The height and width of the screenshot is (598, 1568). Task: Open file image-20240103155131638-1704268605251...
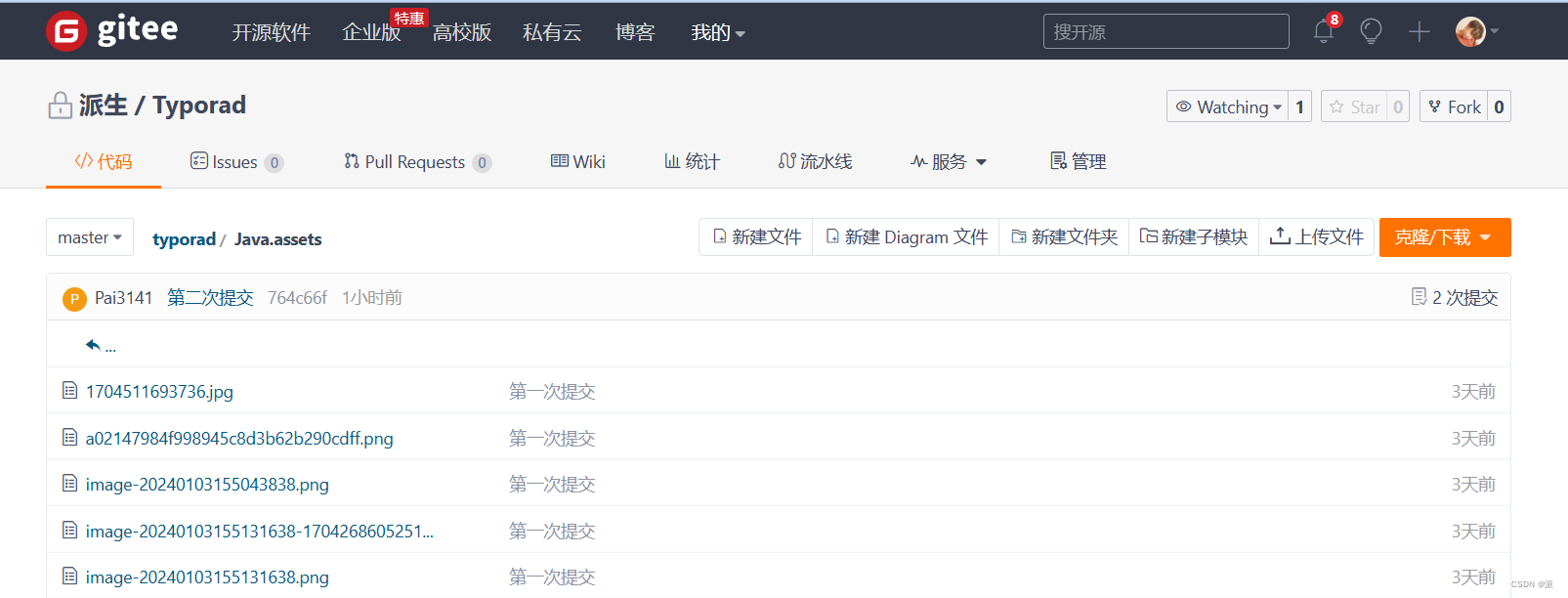coord(260,531)
